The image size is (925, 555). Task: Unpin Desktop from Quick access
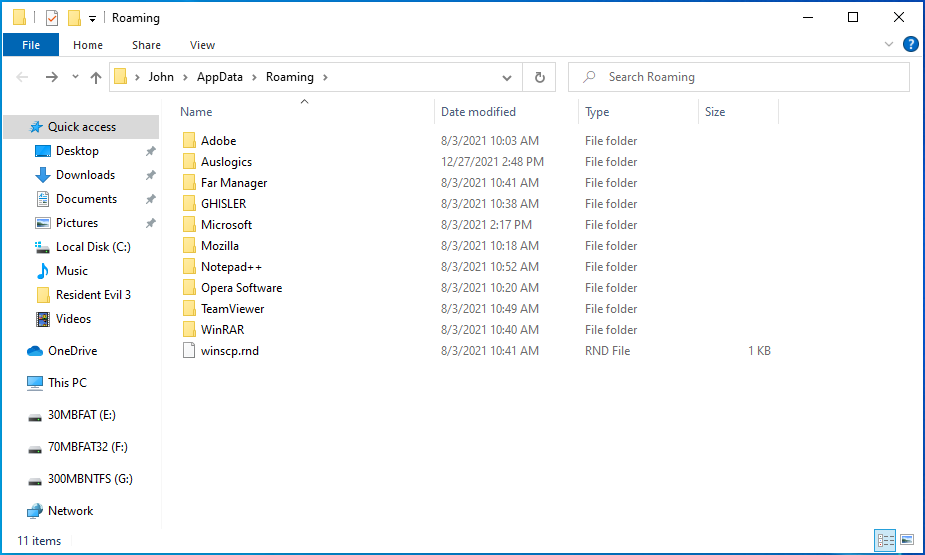150,151
